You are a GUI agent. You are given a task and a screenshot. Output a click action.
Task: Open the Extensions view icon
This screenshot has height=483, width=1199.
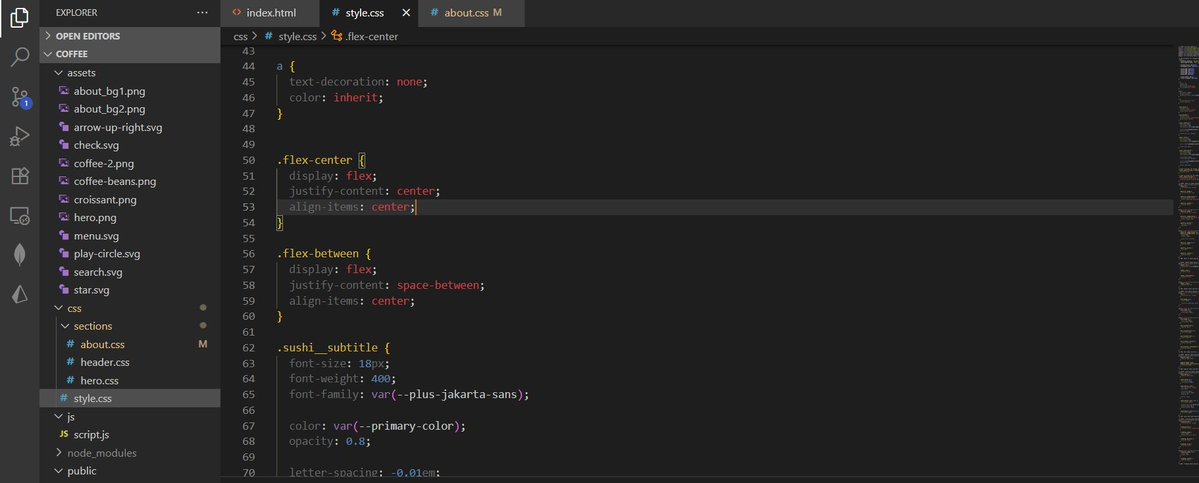[x=20, y=176]
